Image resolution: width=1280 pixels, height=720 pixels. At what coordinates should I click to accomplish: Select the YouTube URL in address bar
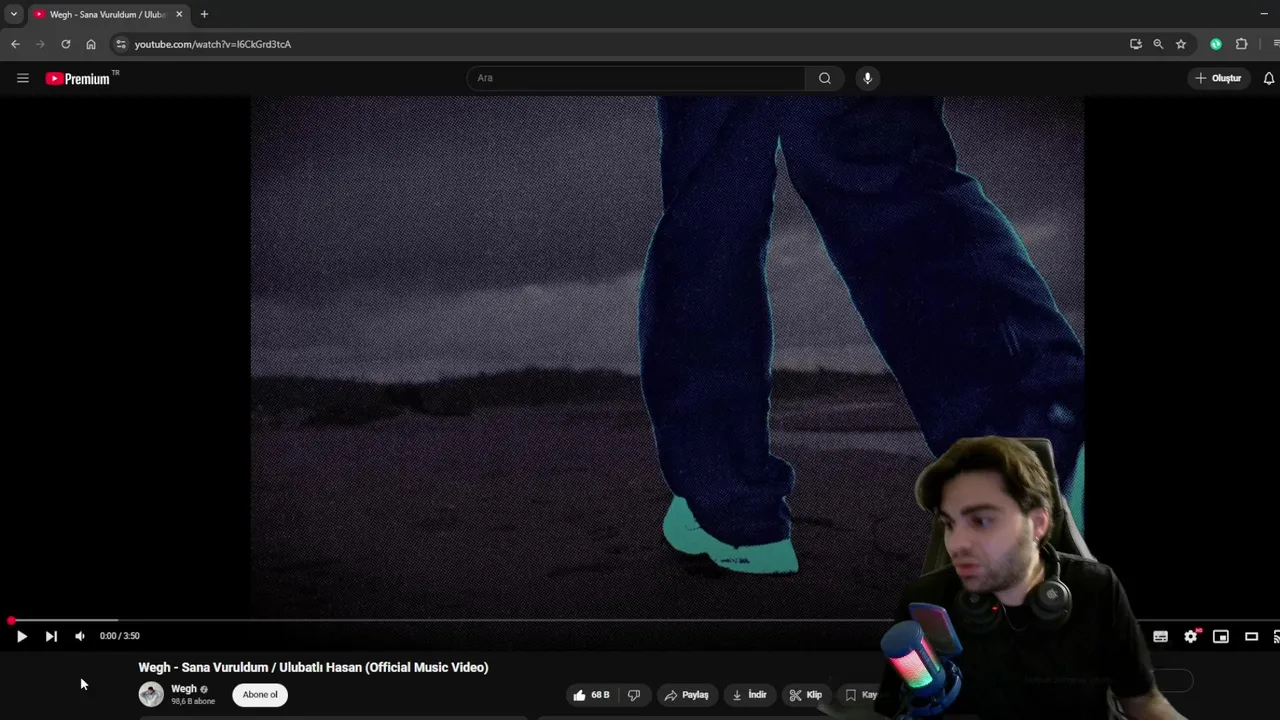pyautogui.click(x=213, y=44)
